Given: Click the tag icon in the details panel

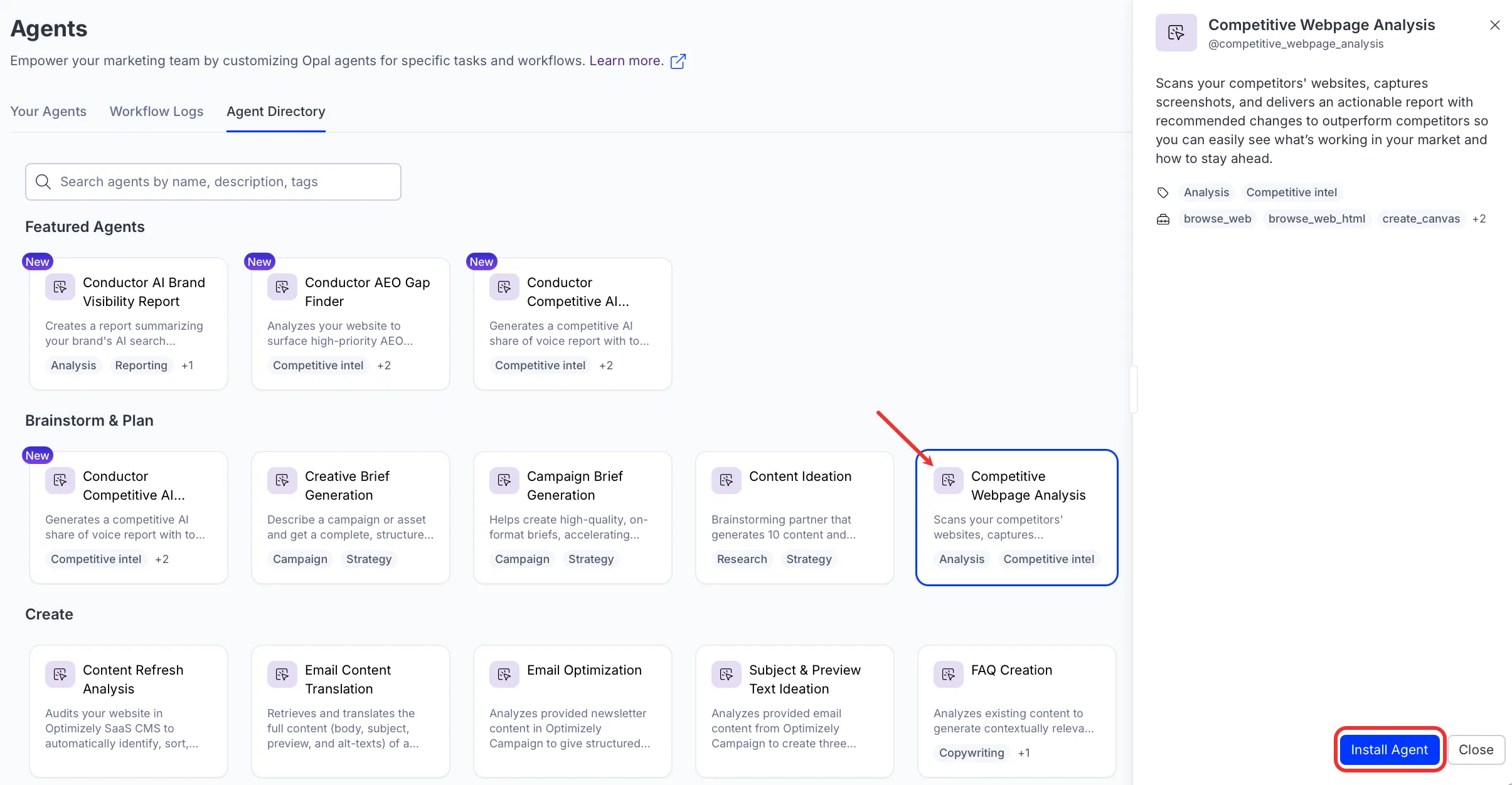Looking at the screenshot, I should pyautogui.click(x=1163, y=192).
